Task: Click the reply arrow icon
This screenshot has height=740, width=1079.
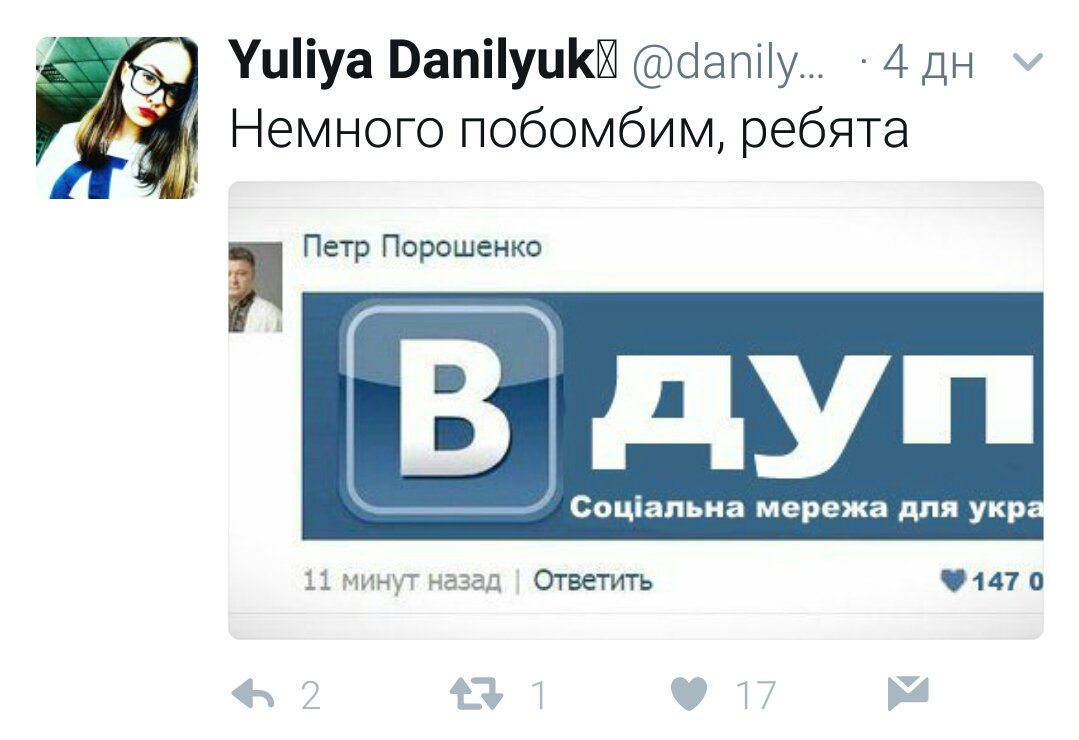Action: pyautogui.click(x=253, y=694)
